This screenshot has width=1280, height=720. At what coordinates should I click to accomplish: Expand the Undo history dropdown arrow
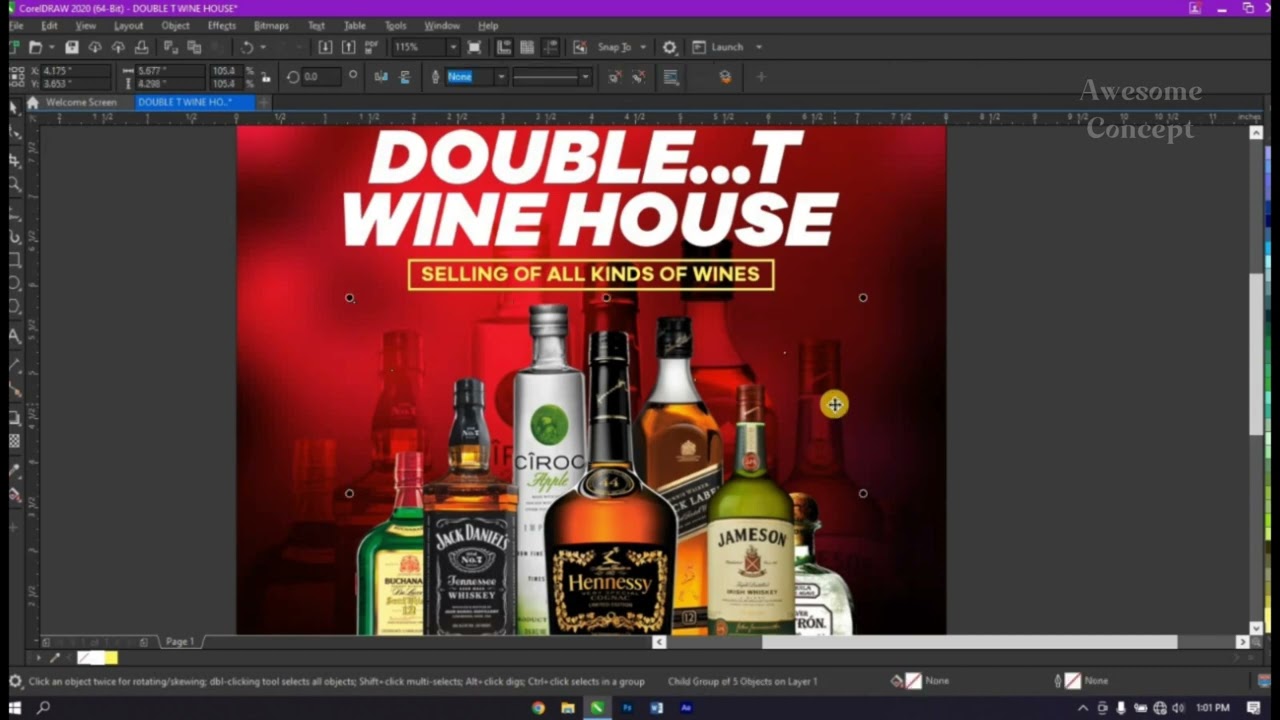pos(263,47)
